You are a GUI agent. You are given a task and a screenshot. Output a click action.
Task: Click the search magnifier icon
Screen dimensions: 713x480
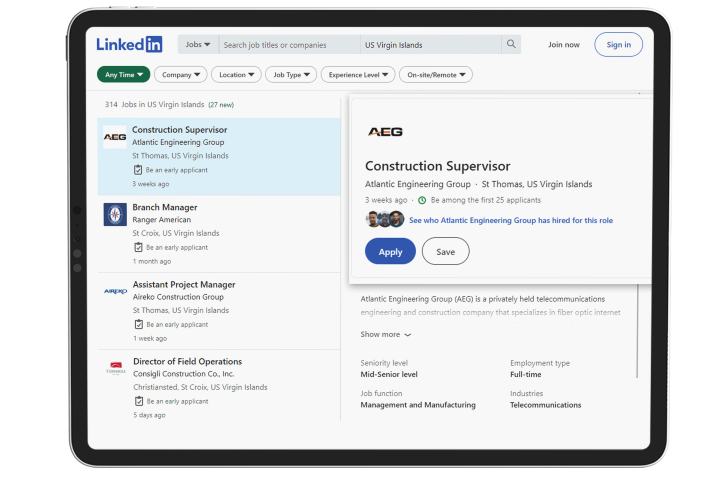511,44
